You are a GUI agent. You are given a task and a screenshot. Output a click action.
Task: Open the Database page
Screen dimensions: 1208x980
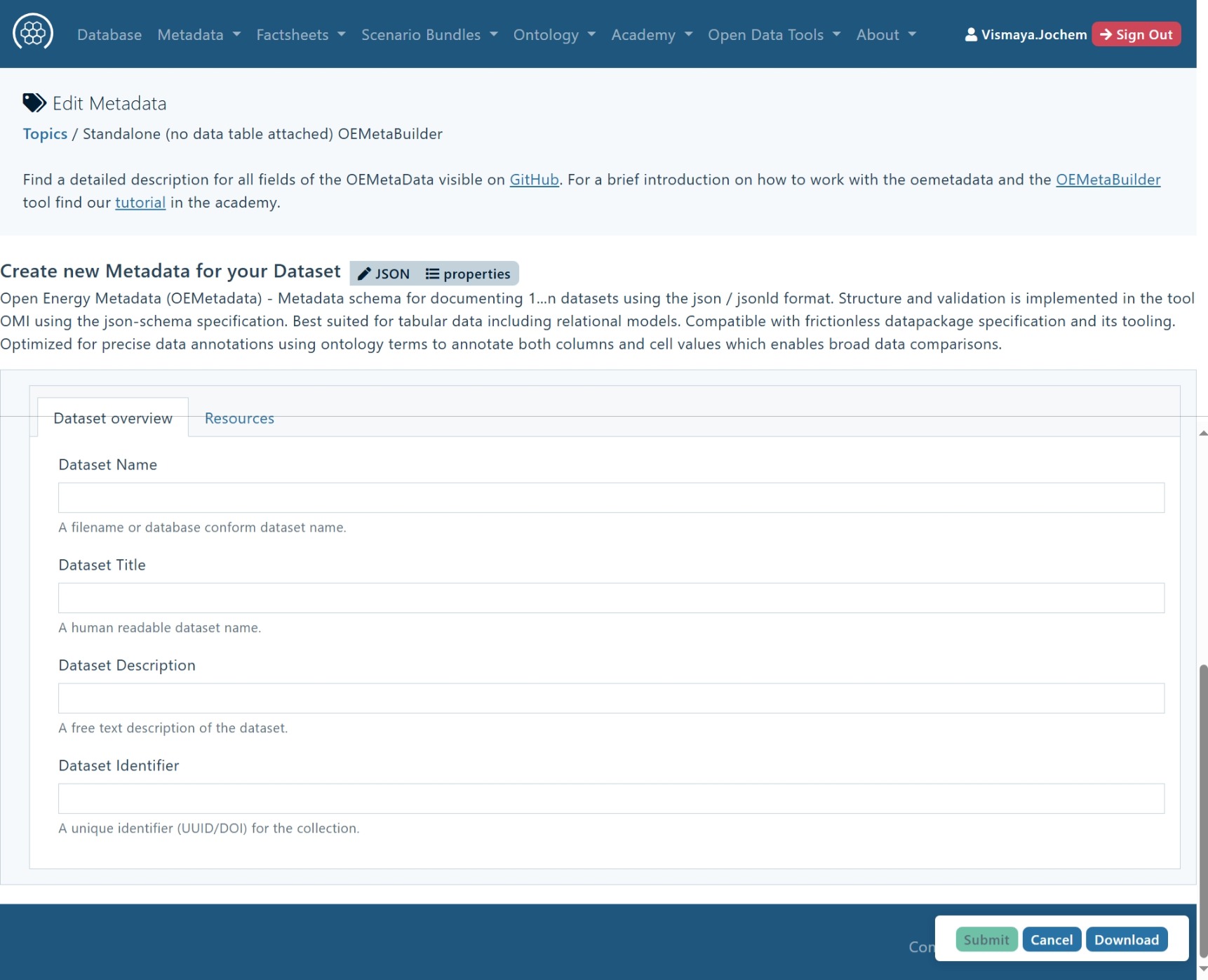[109, 34]
